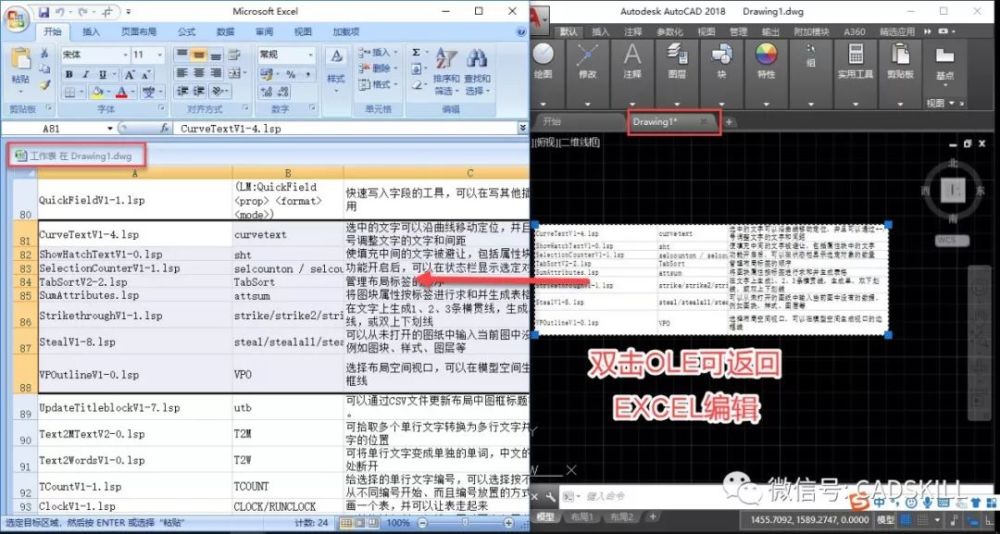The image size is (1000, 534).
Task: Click the 查找和选择 binoculars icon
Action: tap(477, 59)
